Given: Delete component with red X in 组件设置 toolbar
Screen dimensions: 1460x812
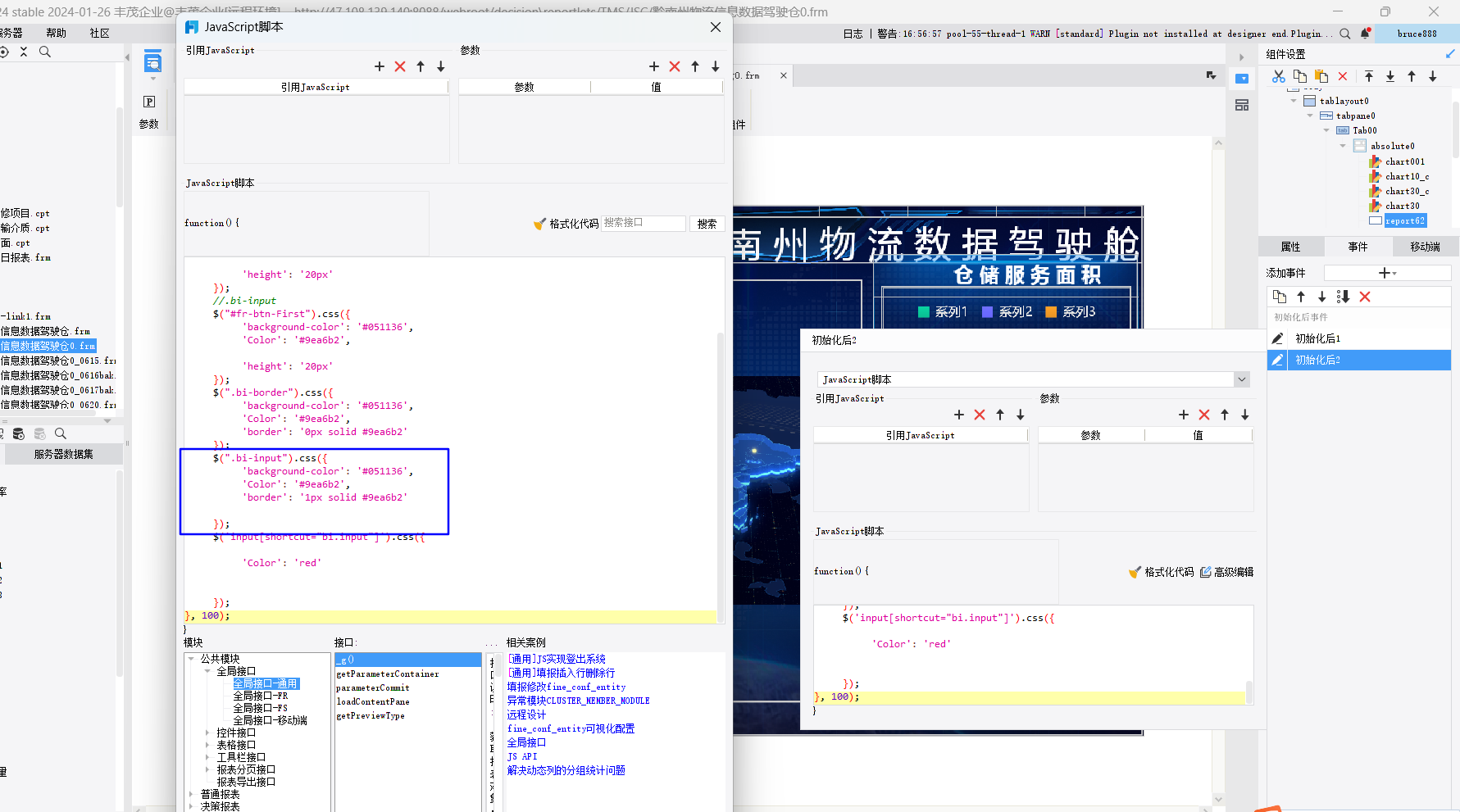Looking at the screenshot, I should pyautogui.click(x=1343, y=76).
